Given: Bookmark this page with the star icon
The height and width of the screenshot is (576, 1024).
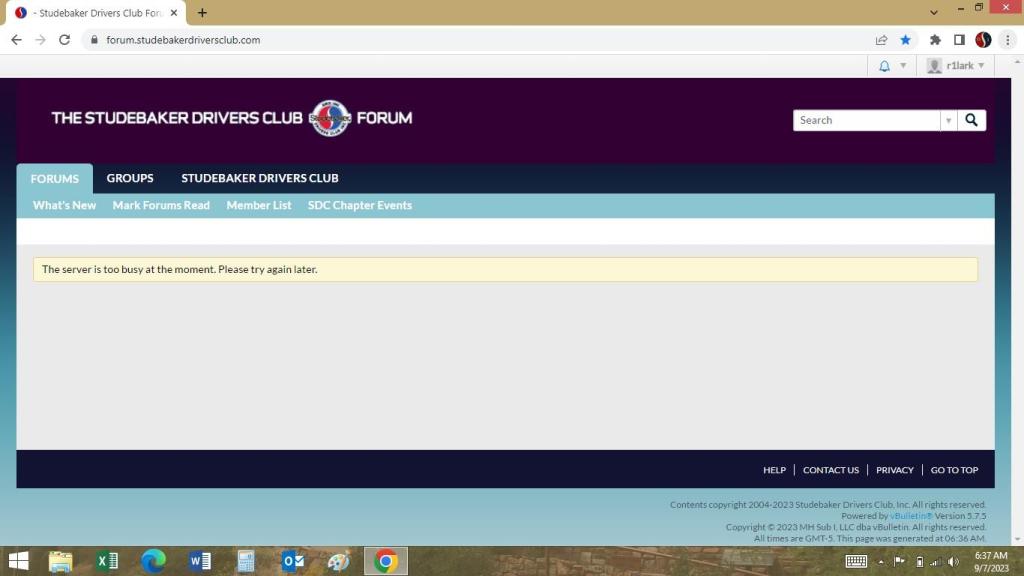Looking at the screenshot, I should coord(905,40).
